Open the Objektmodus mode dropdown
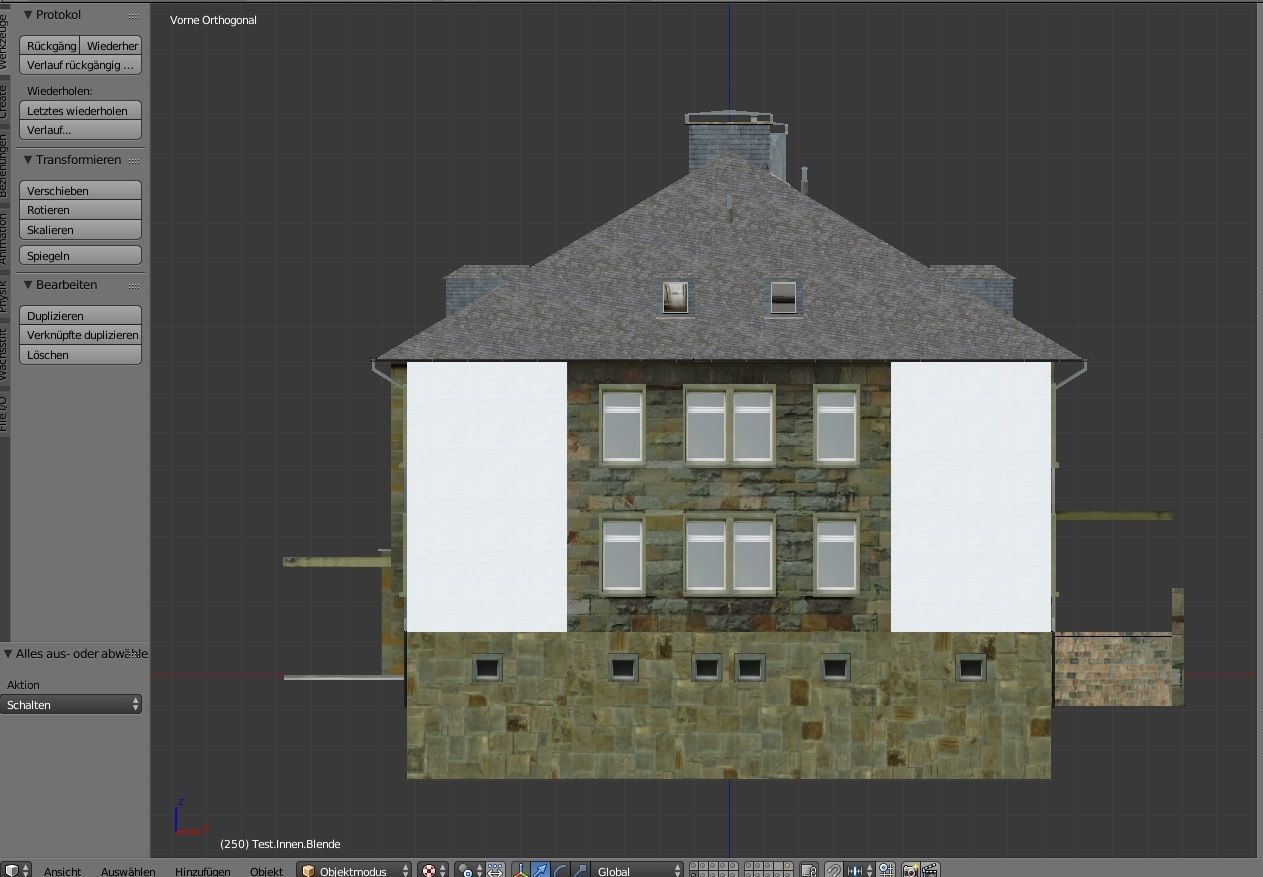 (x=355, y=869)
